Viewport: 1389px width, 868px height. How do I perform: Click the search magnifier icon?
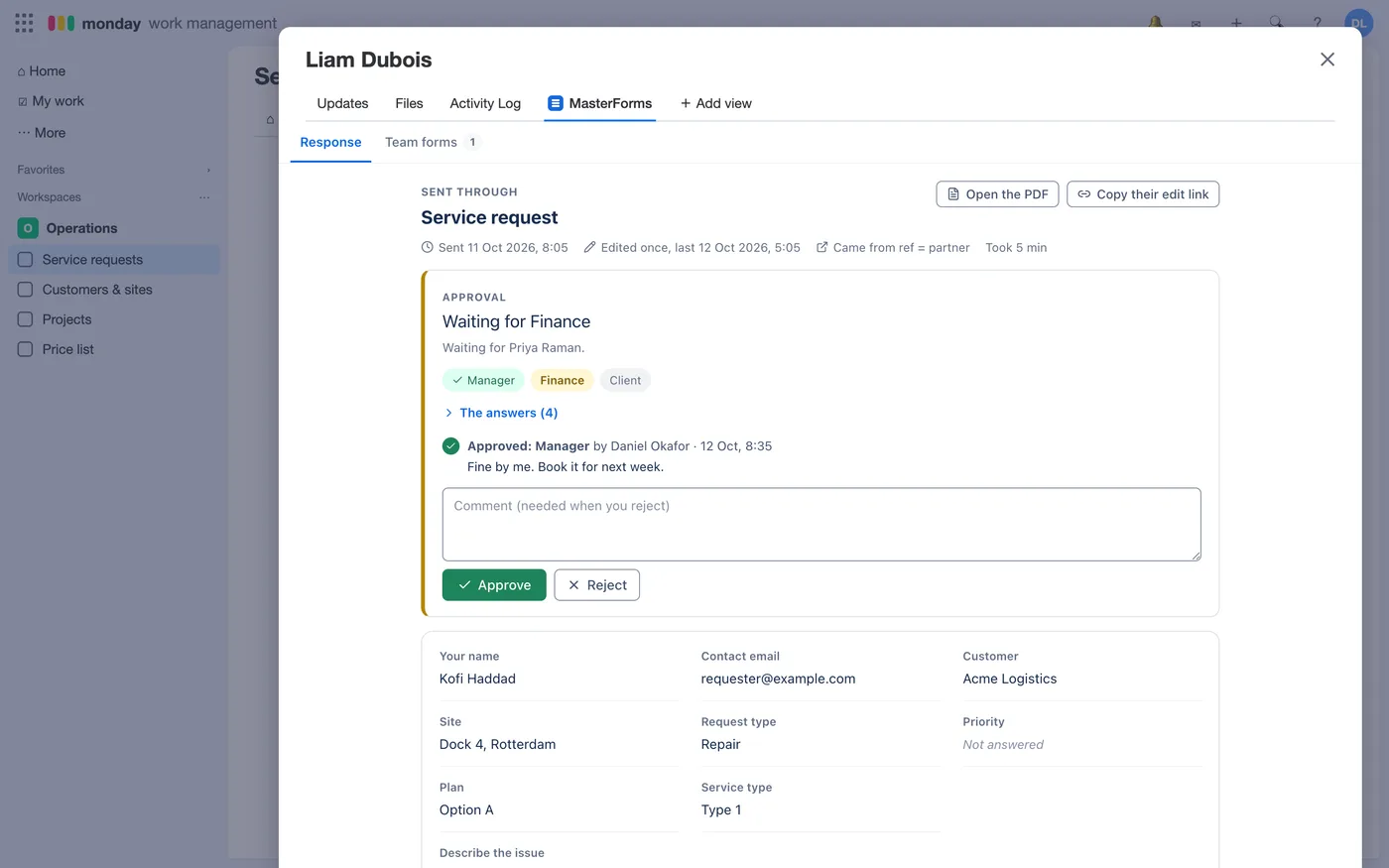click(1277, 23)
